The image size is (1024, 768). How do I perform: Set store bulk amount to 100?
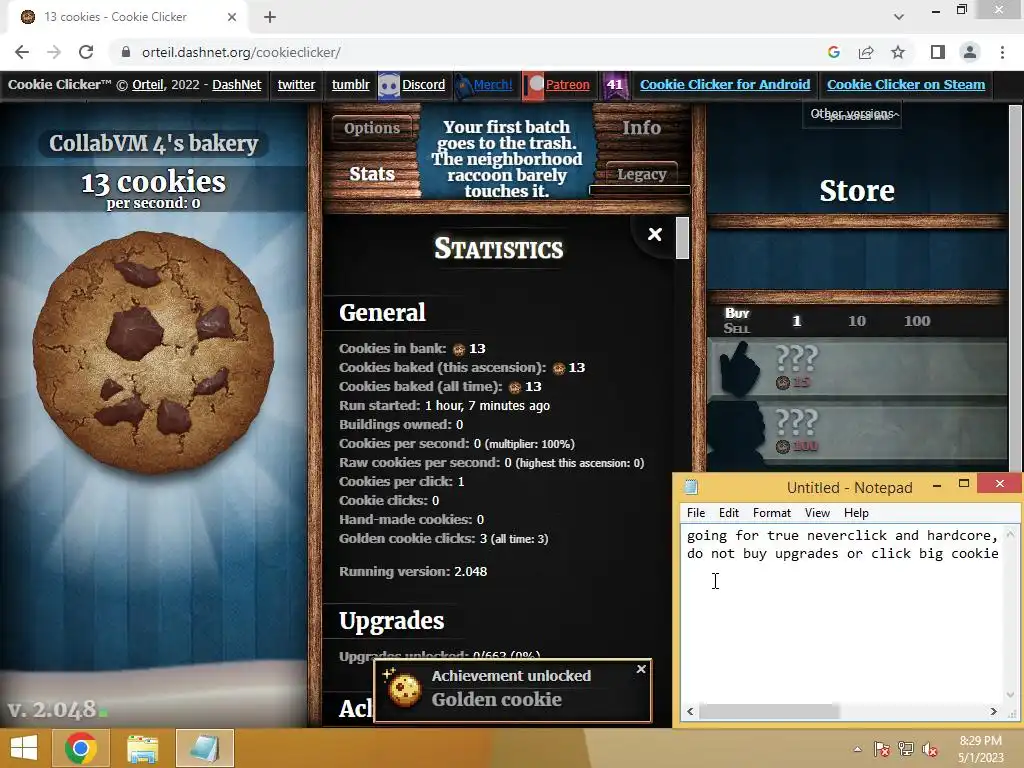click(917, 321)
